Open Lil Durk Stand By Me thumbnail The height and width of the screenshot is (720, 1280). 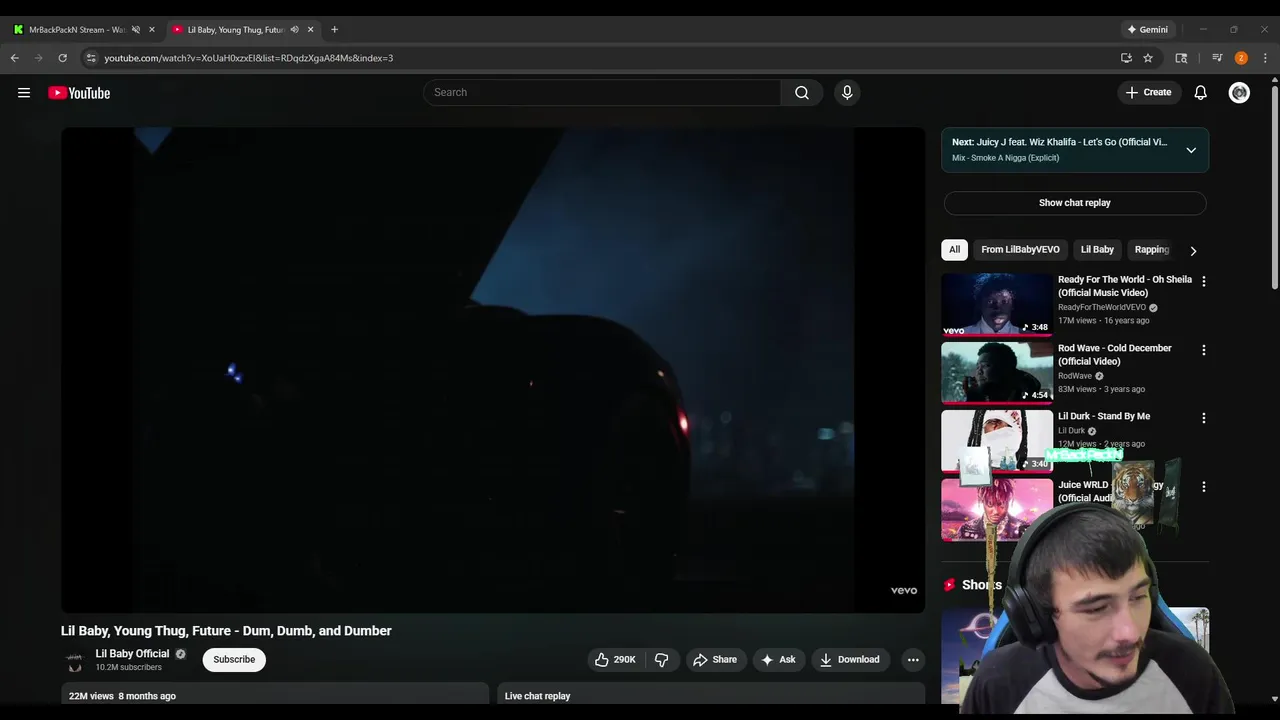coord(997,440)
